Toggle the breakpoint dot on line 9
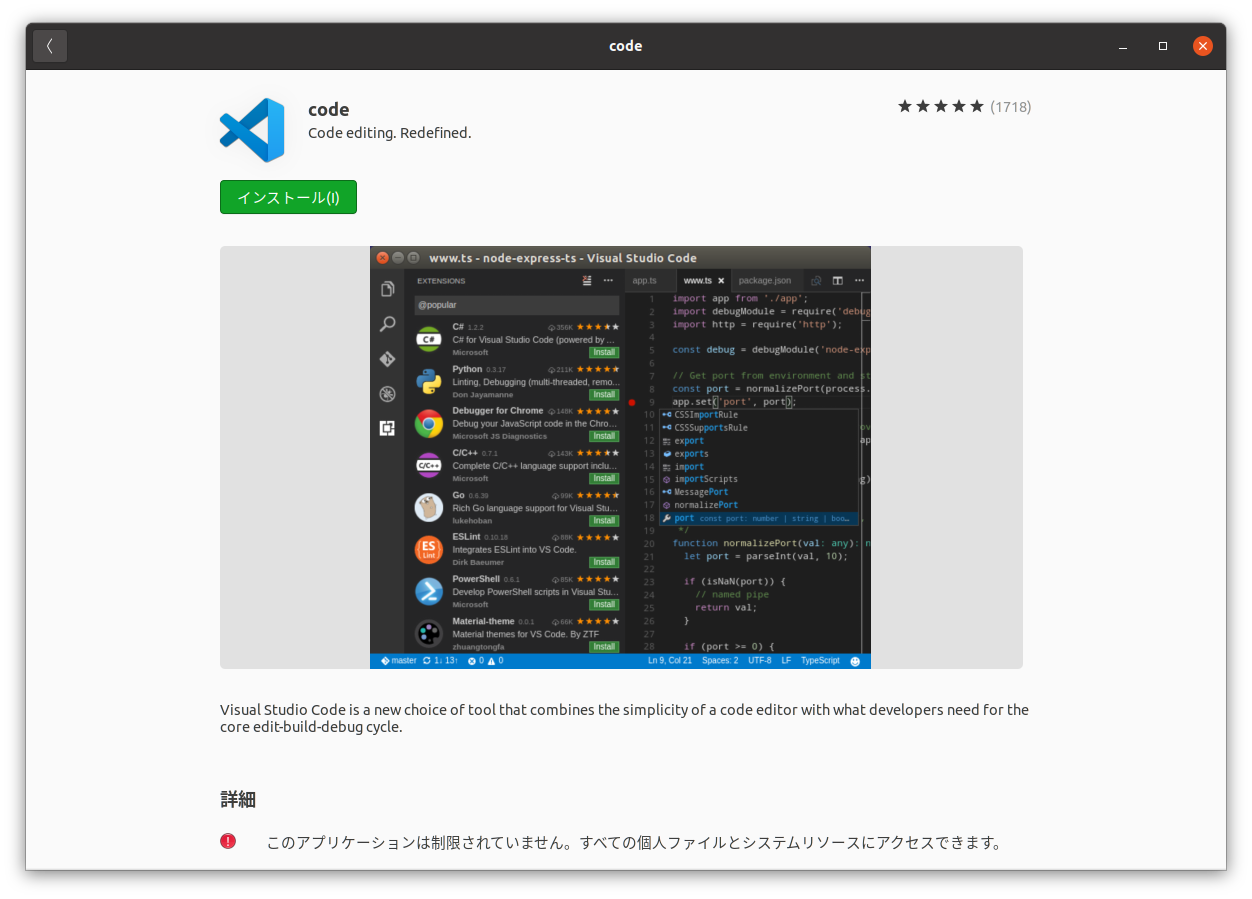 [632, 402]
